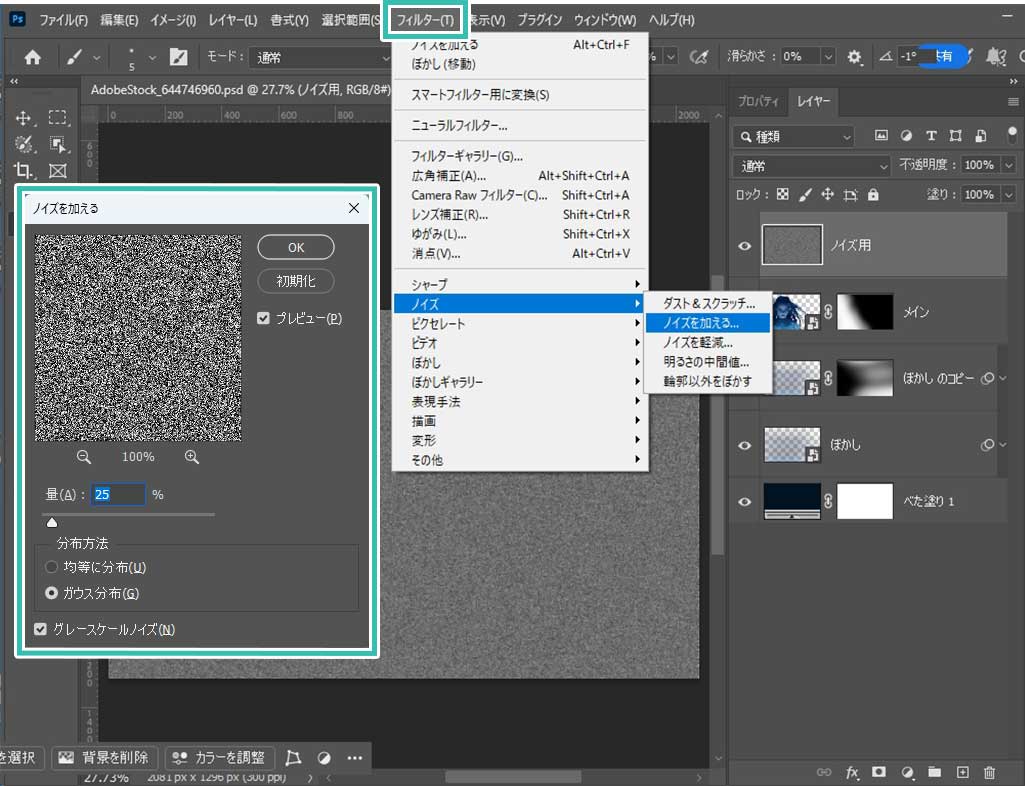Select the Rectangular Marquee tool
The height and width of the screenshot is (786, 1025).
(57, 118)
